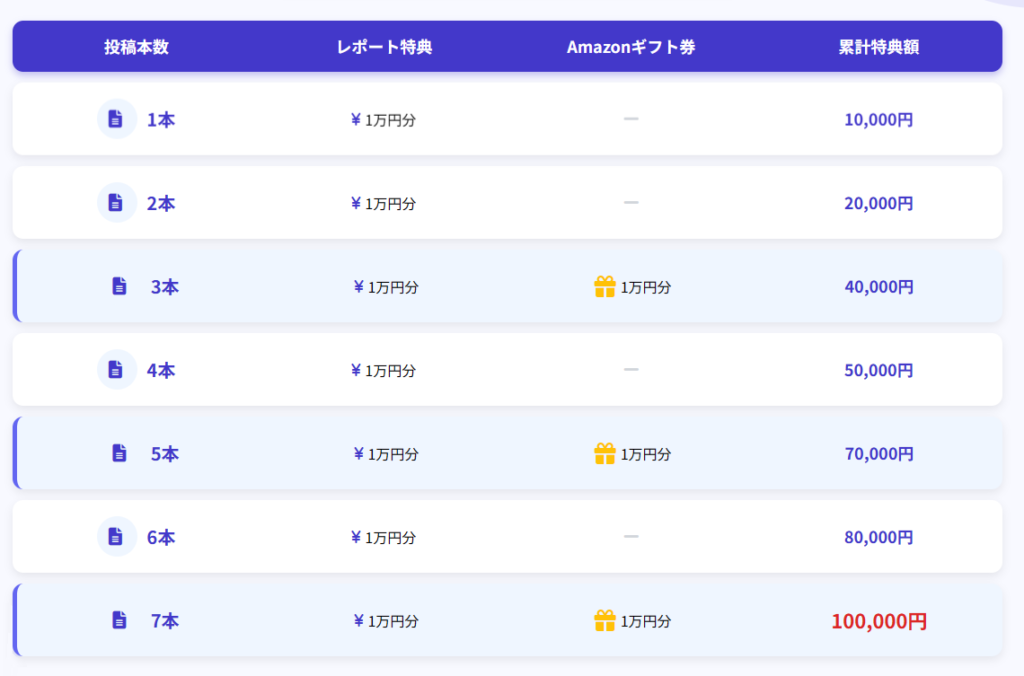Select the document icon in the 5本 row

tap(120, 454)
